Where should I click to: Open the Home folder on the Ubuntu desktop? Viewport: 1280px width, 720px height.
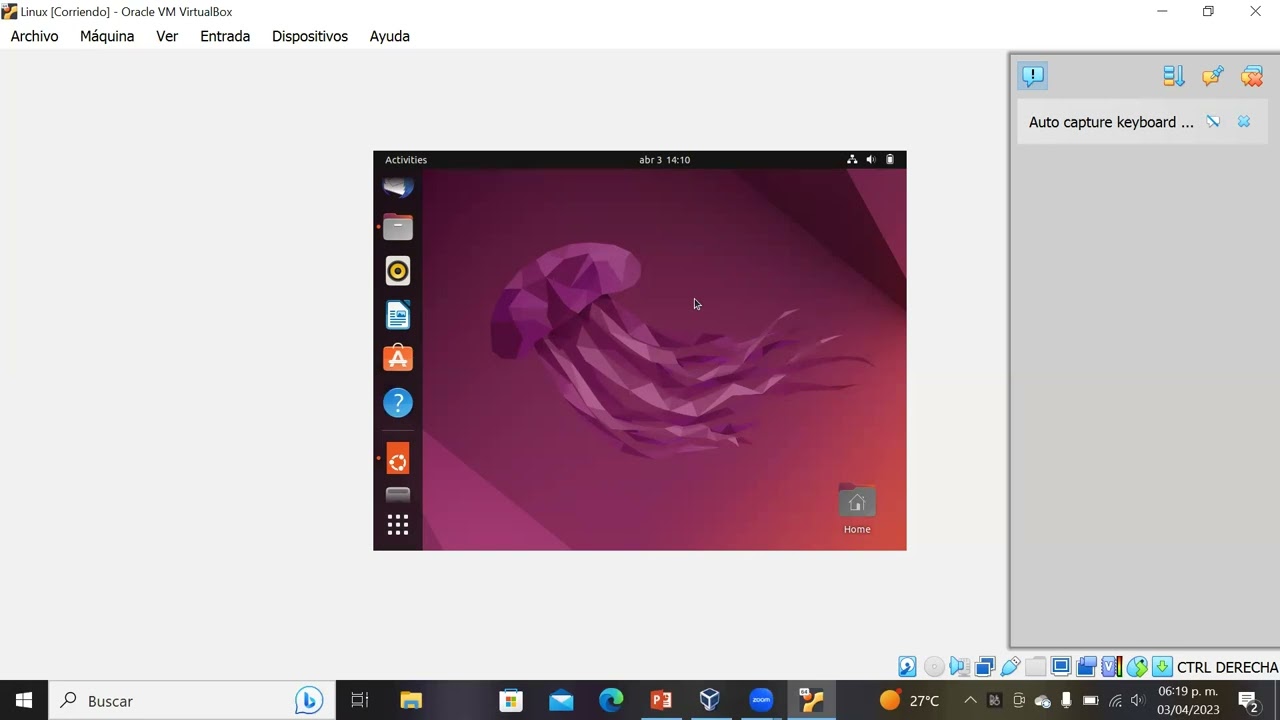pos(857,509)
